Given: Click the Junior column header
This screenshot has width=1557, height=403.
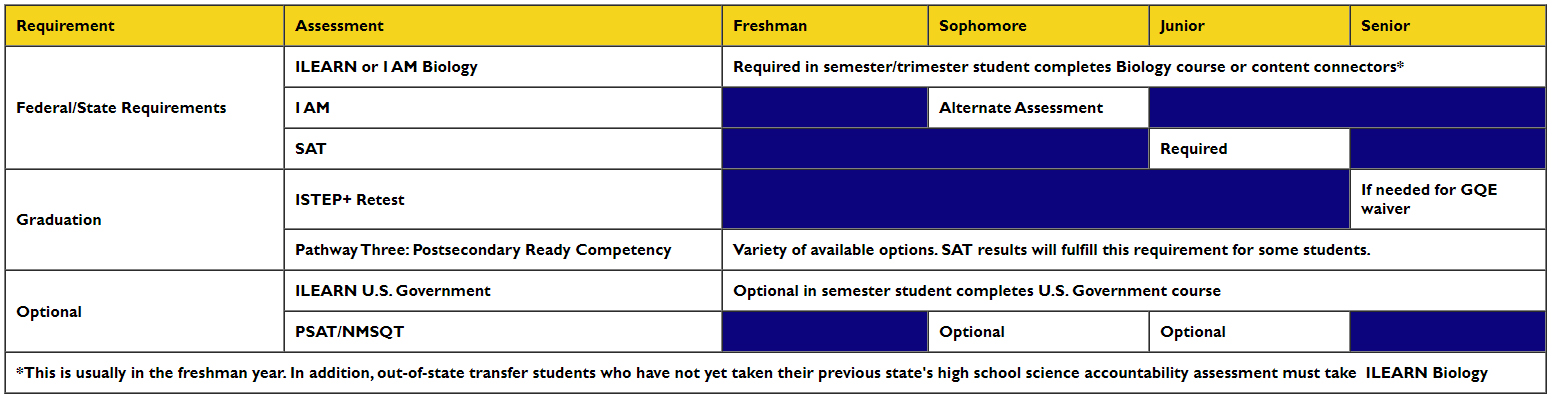Looking at the screenshot, I should pyautogui.click(x=1249, y=26).
